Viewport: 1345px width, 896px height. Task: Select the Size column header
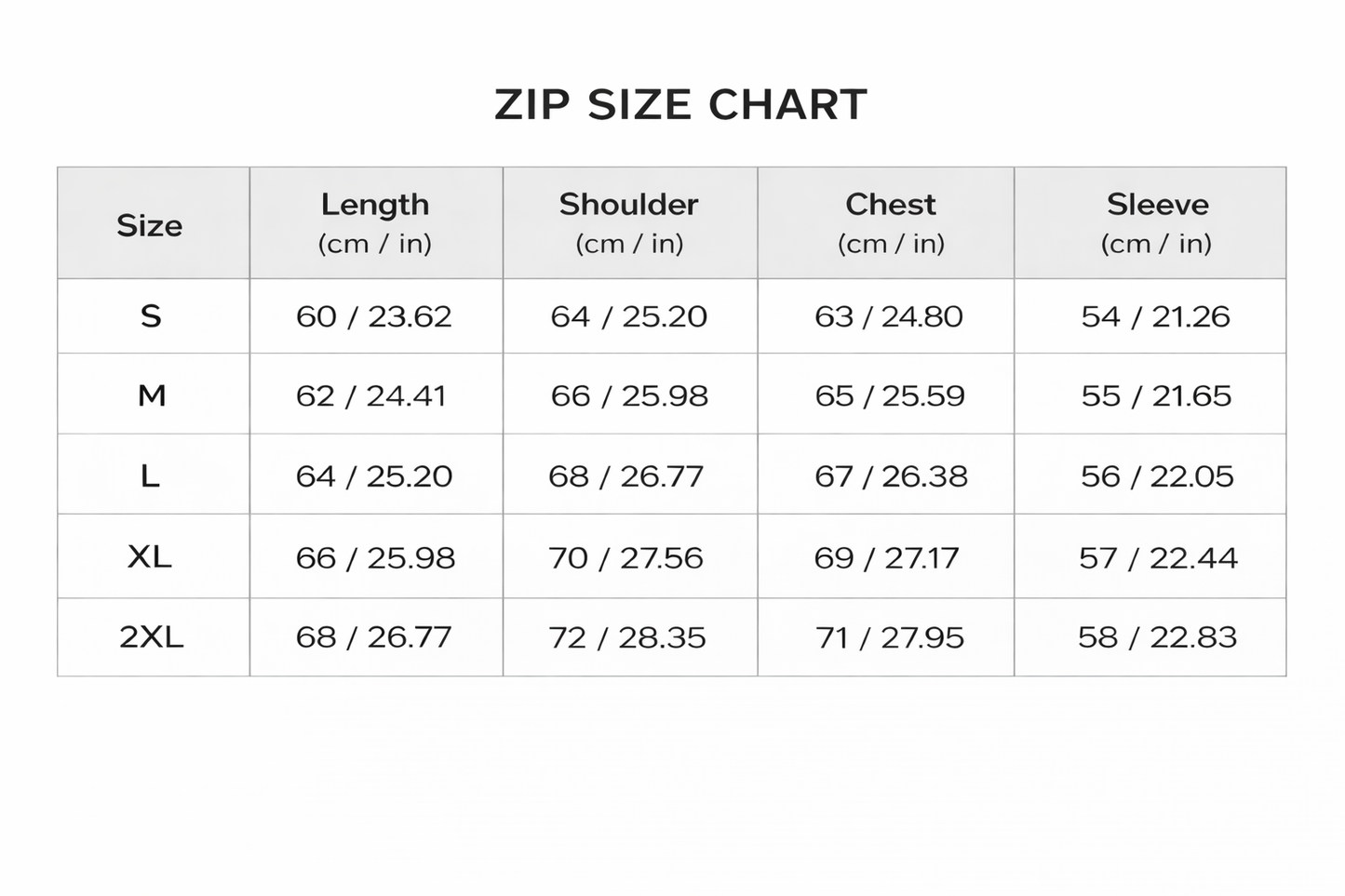tap(149, 225)
